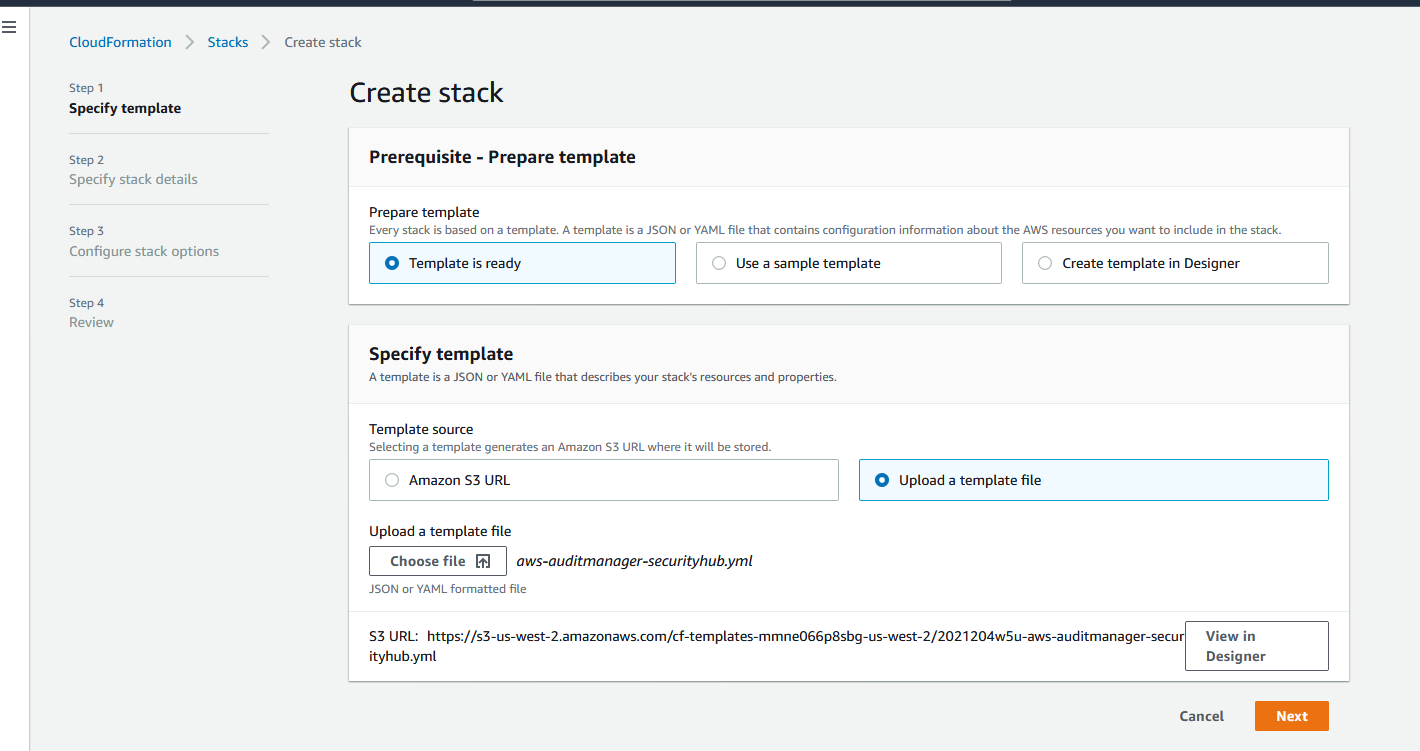
Task: Select Step 2 Specify stack details
Action: (x=133, y=170)
